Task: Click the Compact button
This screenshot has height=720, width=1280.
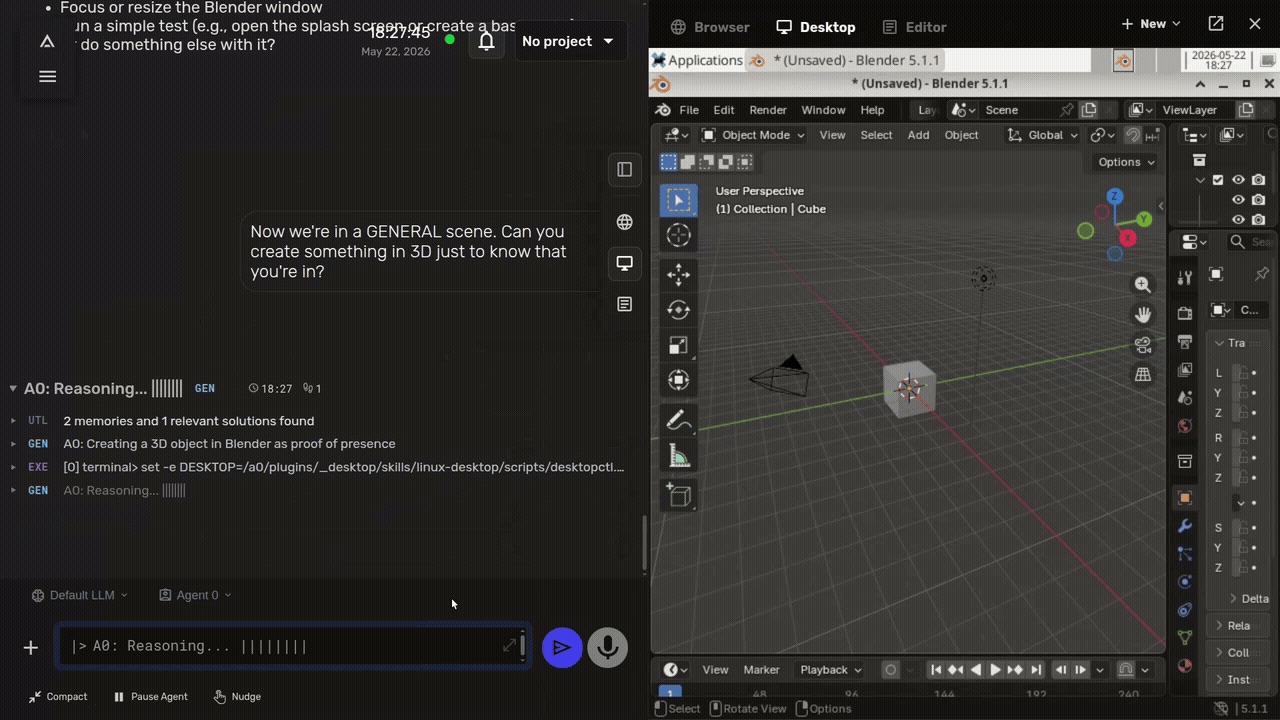Action: pyautogui.click(x=58, y=697)
